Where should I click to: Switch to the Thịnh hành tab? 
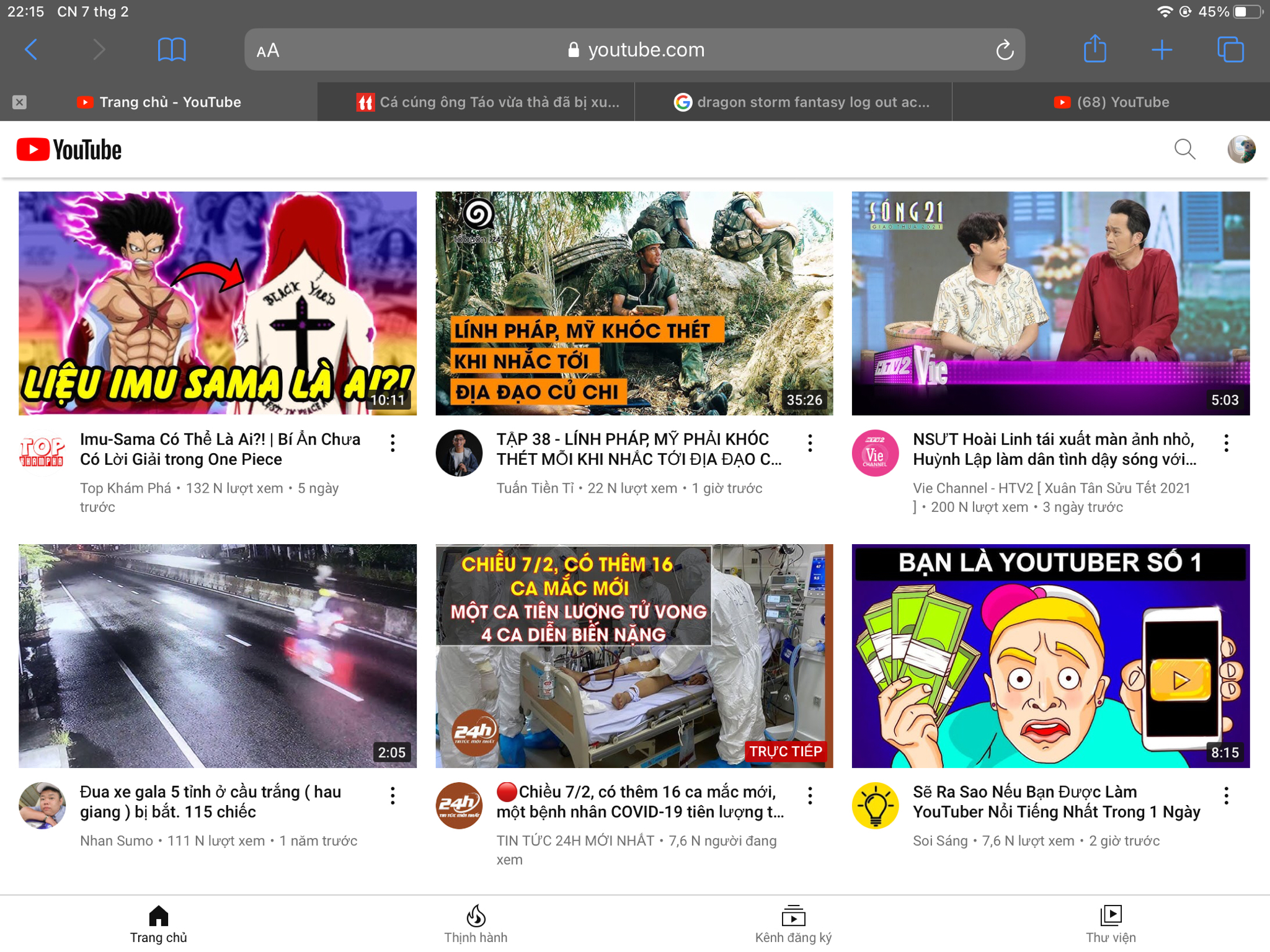click(476, 923)
